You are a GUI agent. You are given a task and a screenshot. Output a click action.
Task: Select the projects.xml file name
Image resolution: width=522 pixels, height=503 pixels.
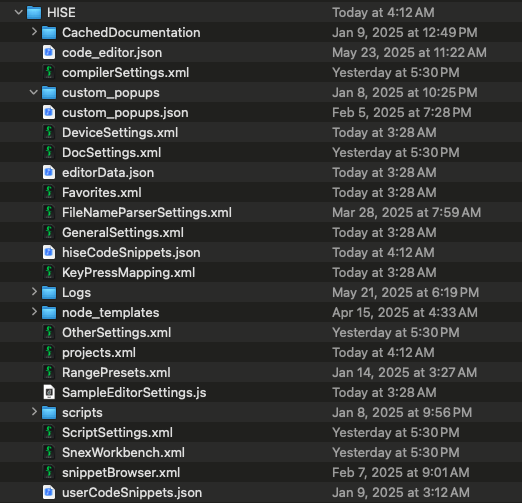point(99,353)
